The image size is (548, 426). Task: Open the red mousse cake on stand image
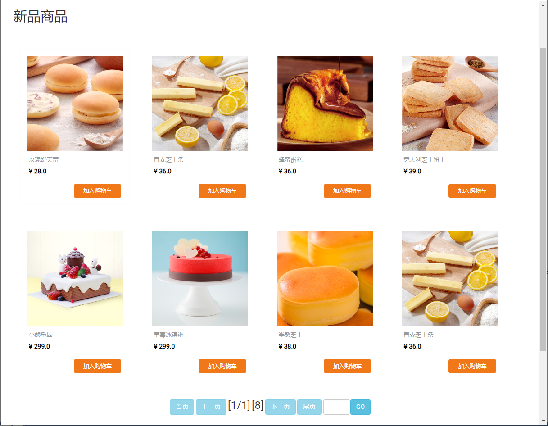coord(200,279)
